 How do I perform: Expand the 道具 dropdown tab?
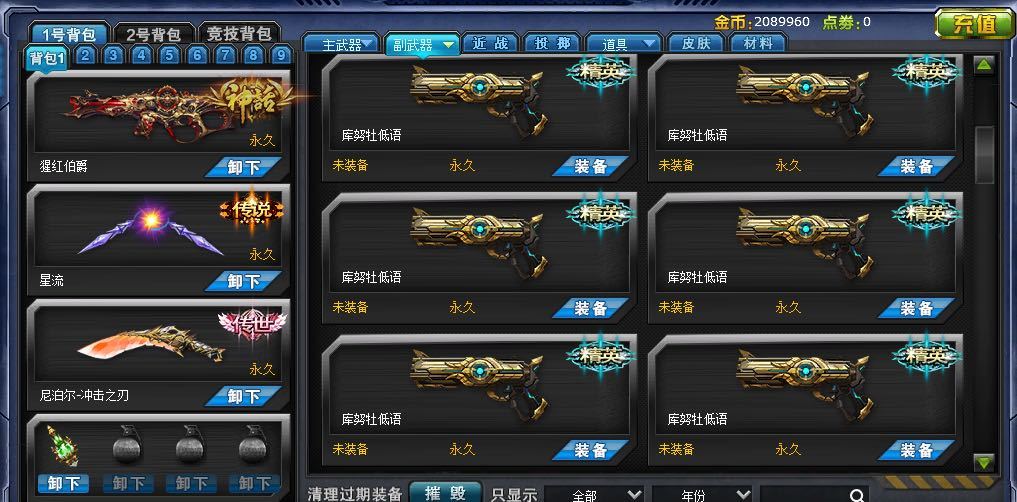(x=623, y=43)
